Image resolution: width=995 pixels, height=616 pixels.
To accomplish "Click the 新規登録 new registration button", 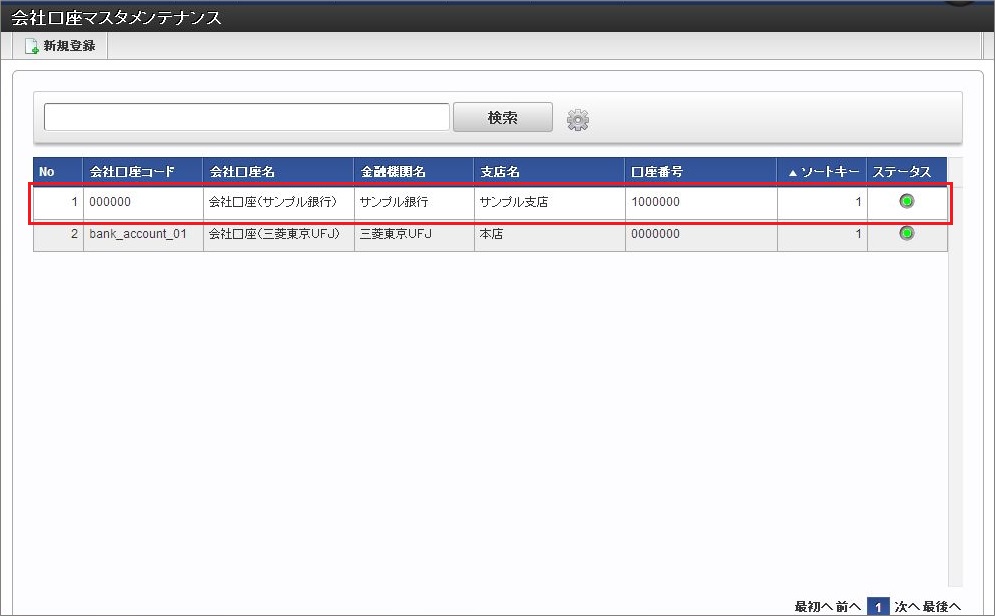I will (x=60, y=46).
